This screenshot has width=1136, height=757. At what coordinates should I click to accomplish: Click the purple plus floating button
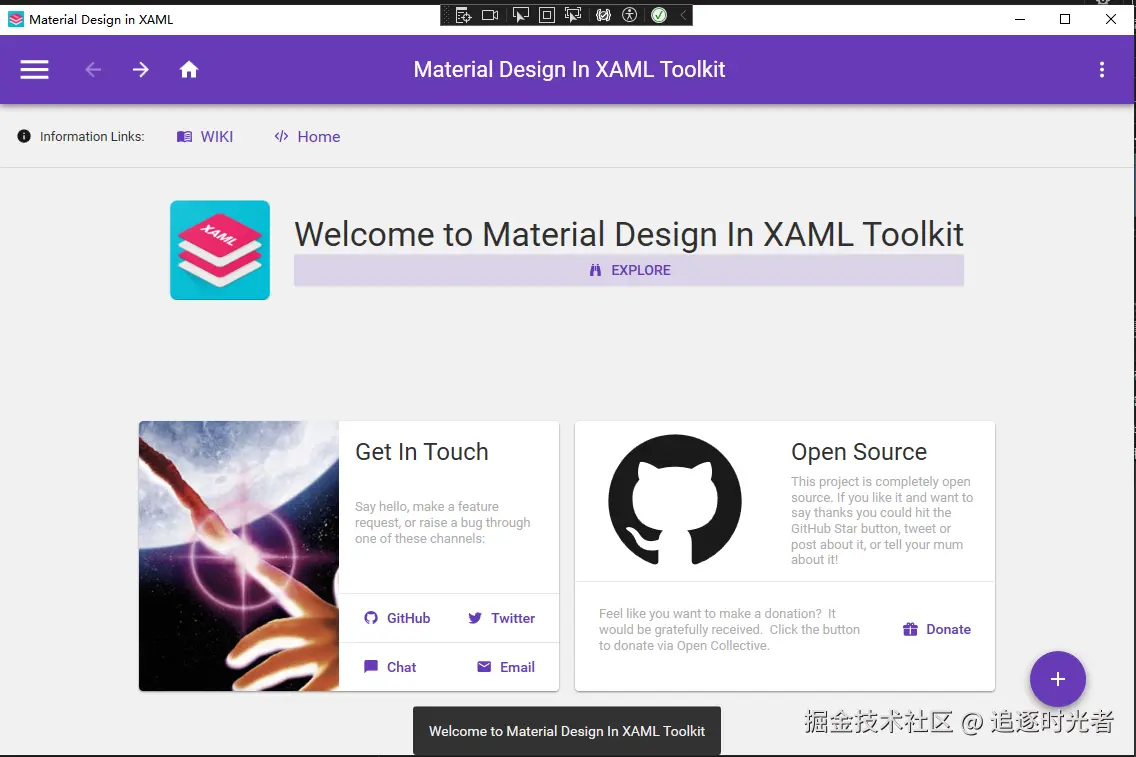pyautogui.click(x=1058, y=679)
